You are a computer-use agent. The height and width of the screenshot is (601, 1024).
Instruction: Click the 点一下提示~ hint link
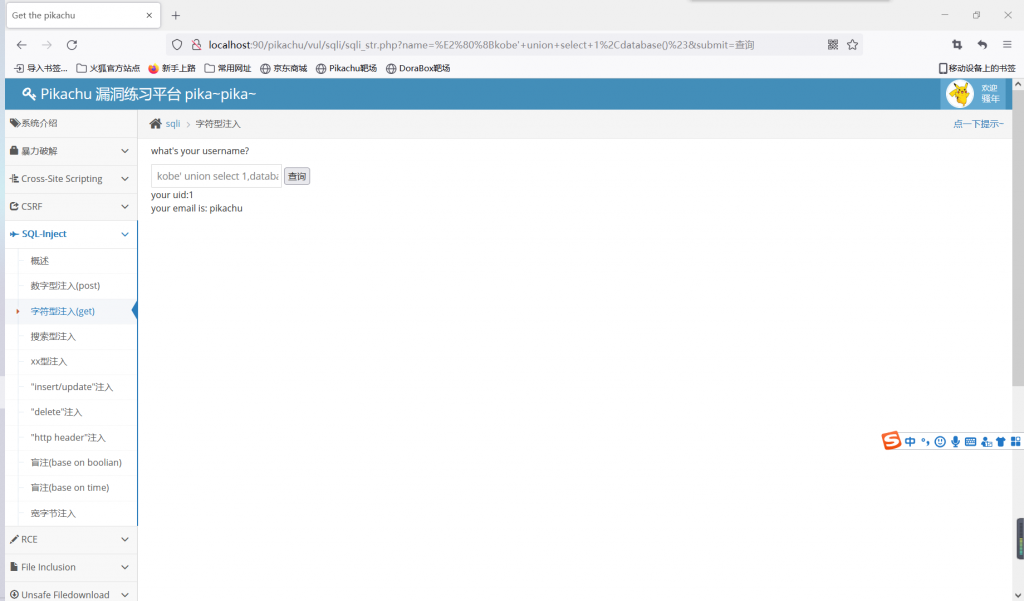click(978, 124)
